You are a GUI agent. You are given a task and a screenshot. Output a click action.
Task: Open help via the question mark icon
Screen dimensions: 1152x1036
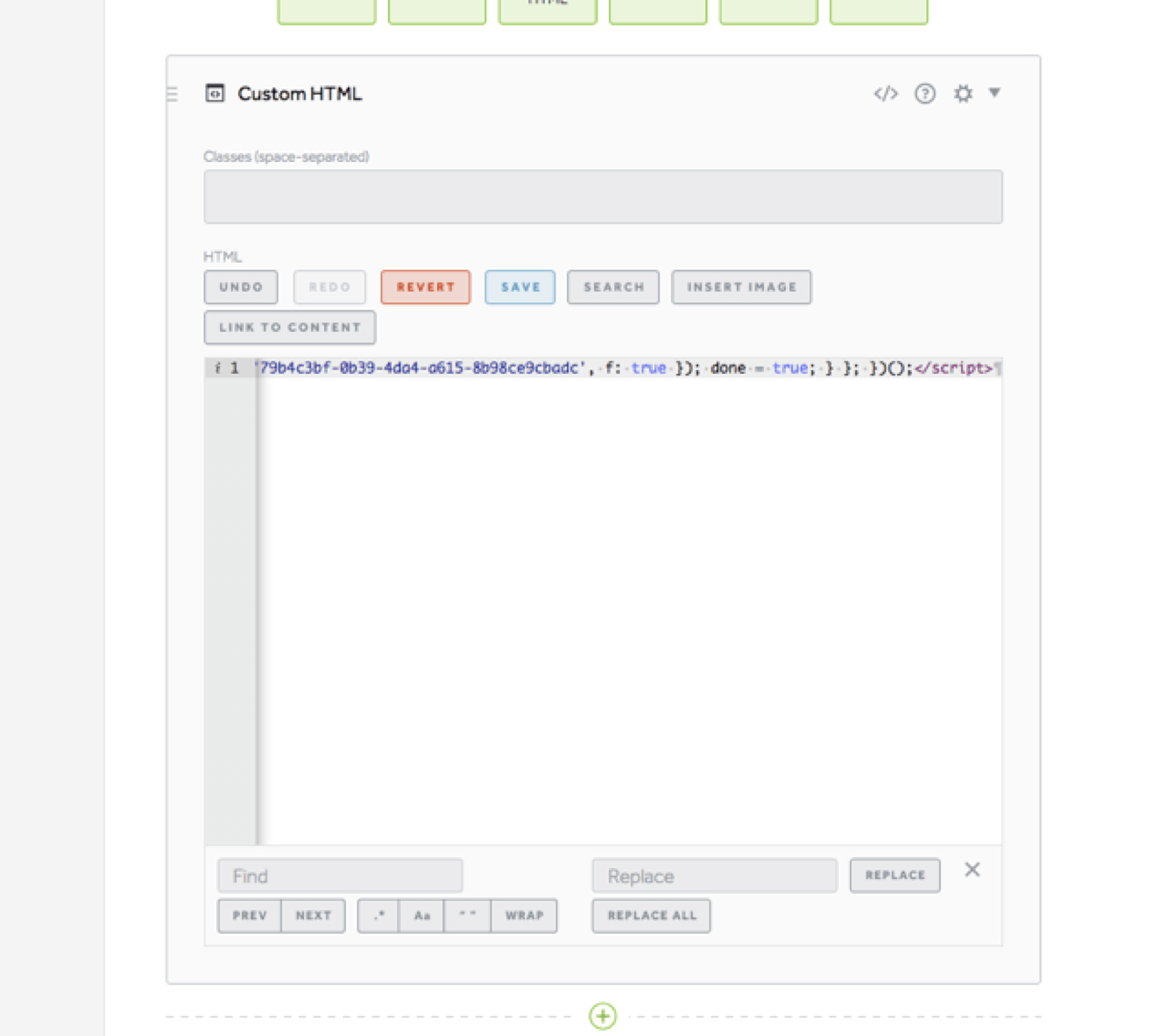(924, 94)
